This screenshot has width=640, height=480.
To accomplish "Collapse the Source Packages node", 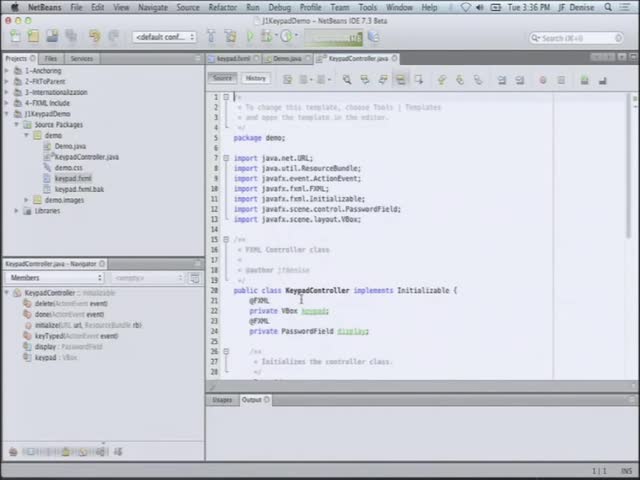I will pyautogui.click(x=17, y=124).
